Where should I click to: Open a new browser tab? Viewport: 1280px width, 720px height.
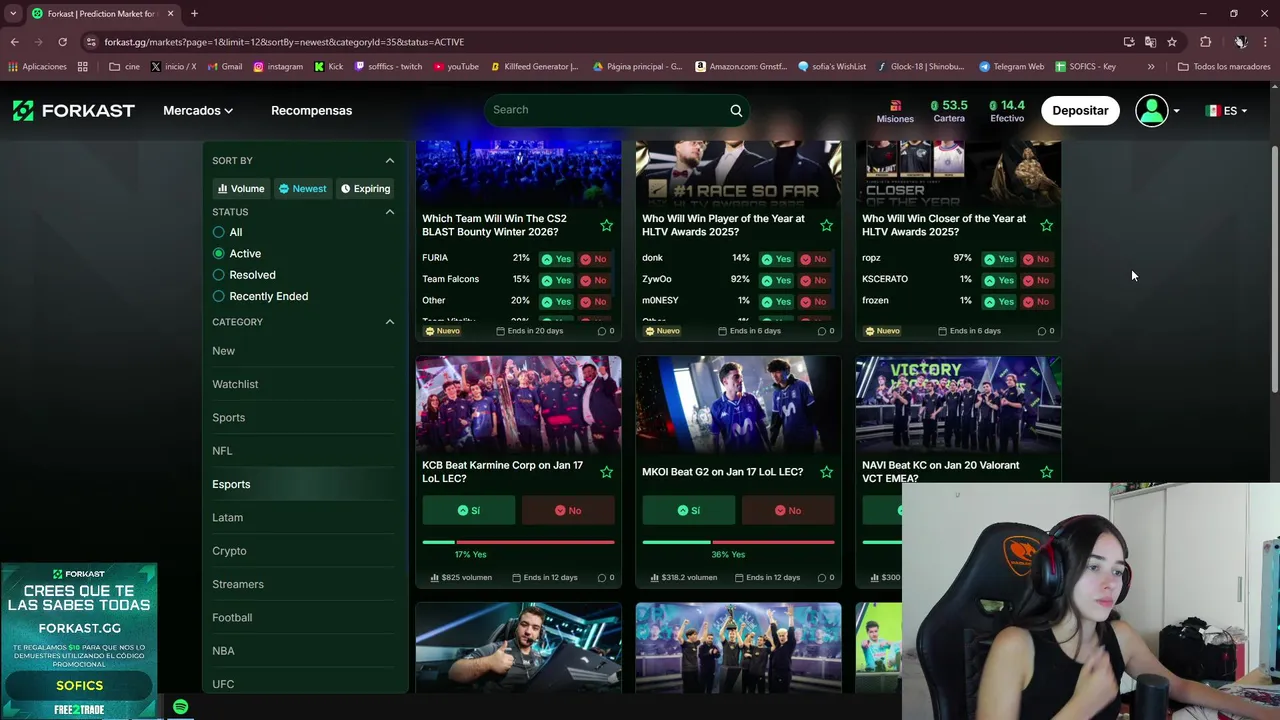(194, 14)
